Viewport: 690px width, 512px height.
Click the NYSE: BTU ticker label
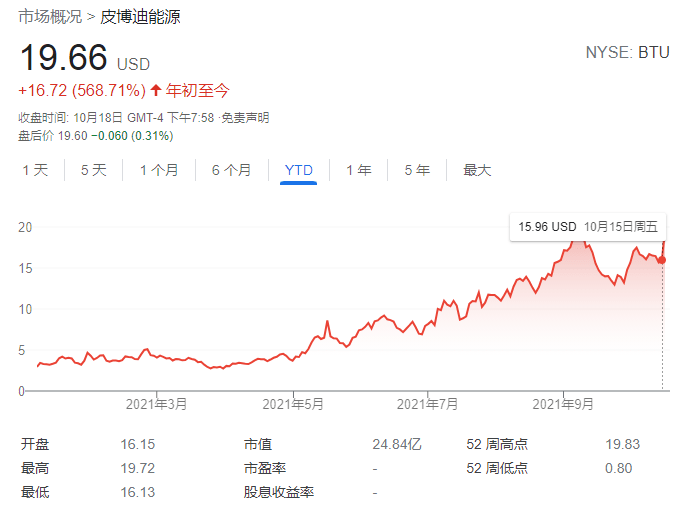tap(628, 52)
